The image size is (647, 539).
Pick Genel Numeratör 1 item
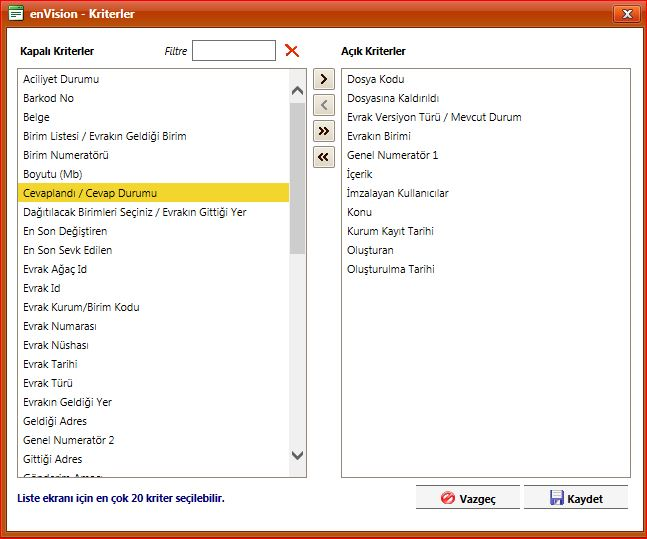click(486, 155)
